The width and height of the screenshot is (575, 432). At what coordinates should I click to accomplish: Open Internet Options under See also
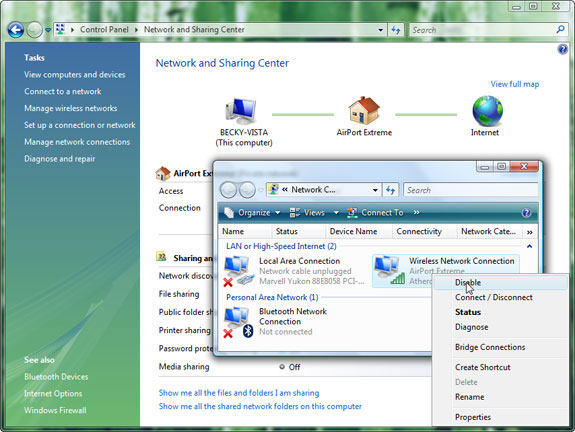(x=53, y=393)
